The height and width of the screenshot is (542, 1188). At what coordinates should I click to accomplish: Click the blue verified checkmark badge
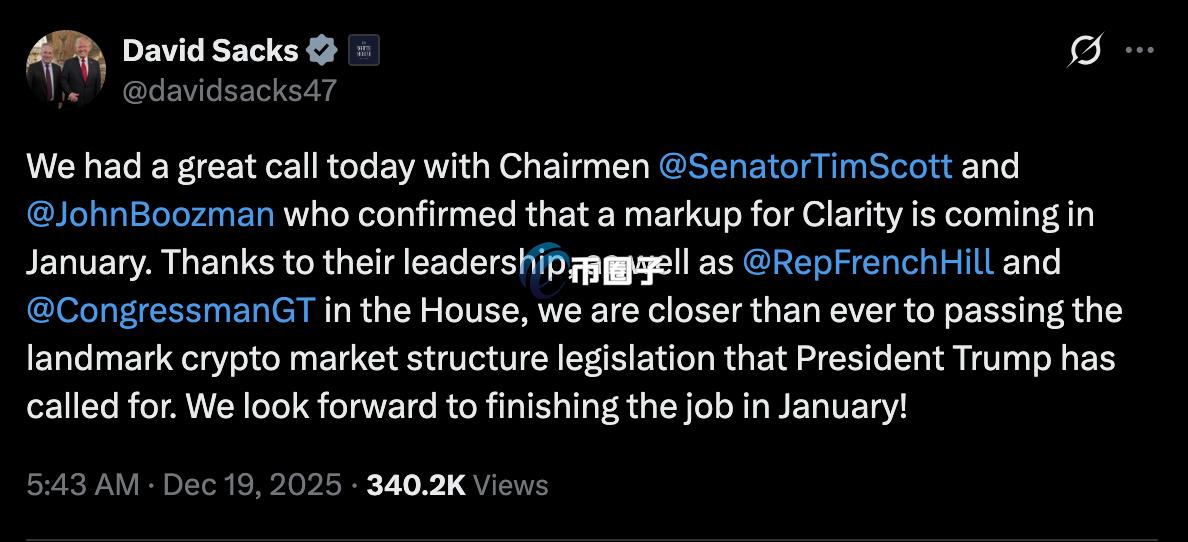point(322,50)
